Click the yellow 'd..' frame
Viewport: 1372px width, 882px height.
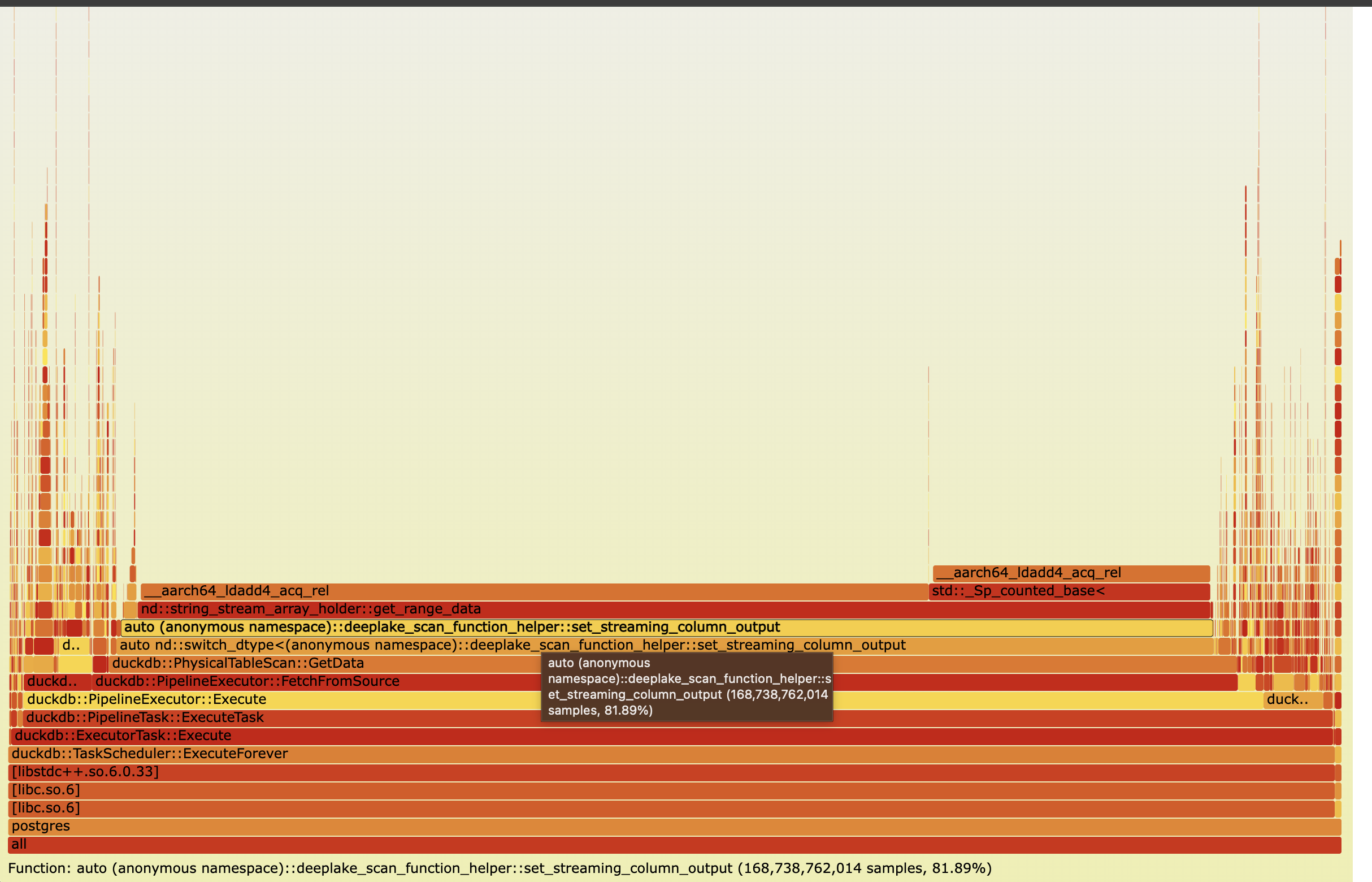[x=73, y=646]
